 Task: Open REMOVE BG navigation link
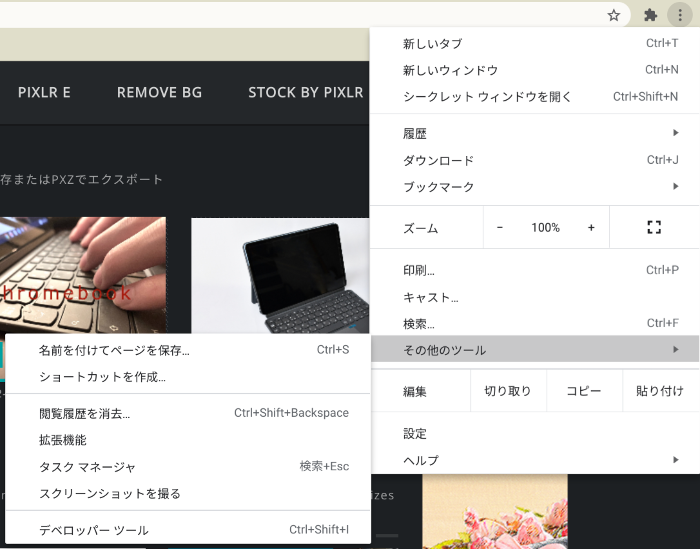pos(159,92)
